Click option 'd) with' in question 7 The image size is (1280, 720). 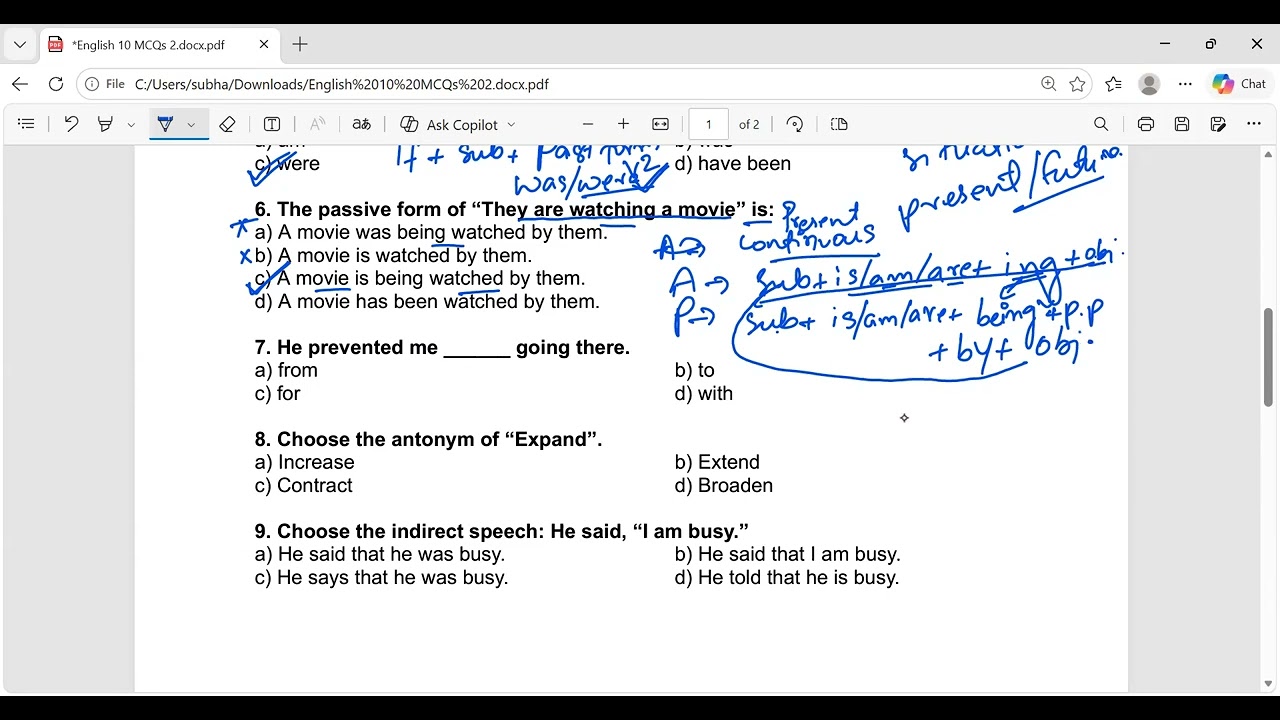tap(704, 393)
